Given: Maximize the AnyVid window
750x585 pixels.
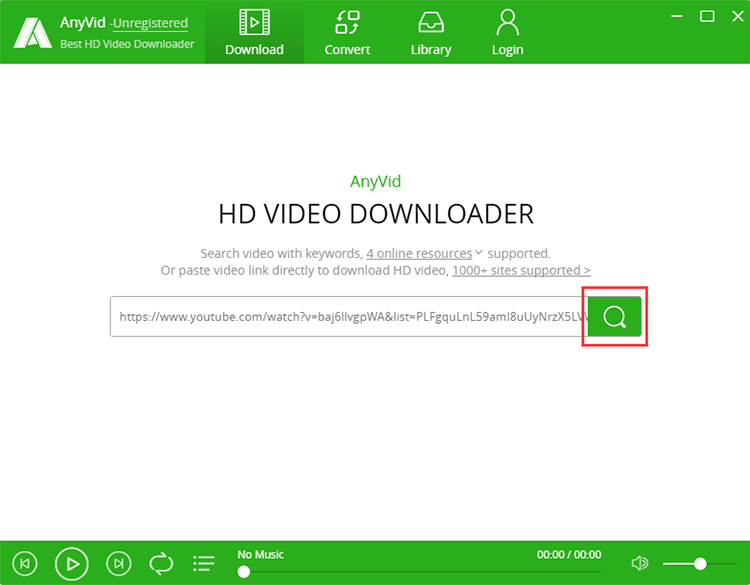Looking at the screenshot, I should [x=707, y=16].
